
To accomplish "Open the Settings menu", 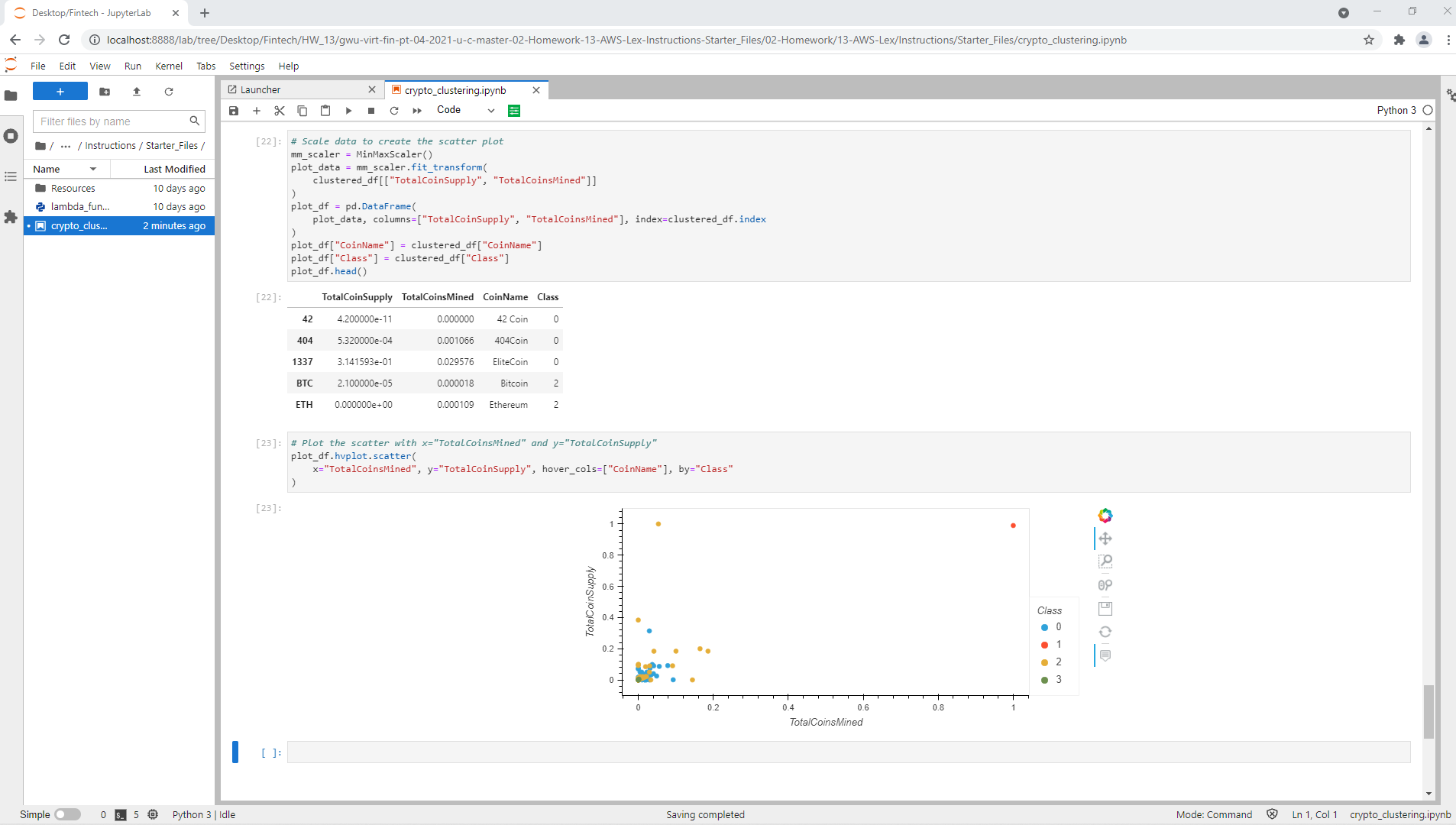I will click(x=247, y=66).
